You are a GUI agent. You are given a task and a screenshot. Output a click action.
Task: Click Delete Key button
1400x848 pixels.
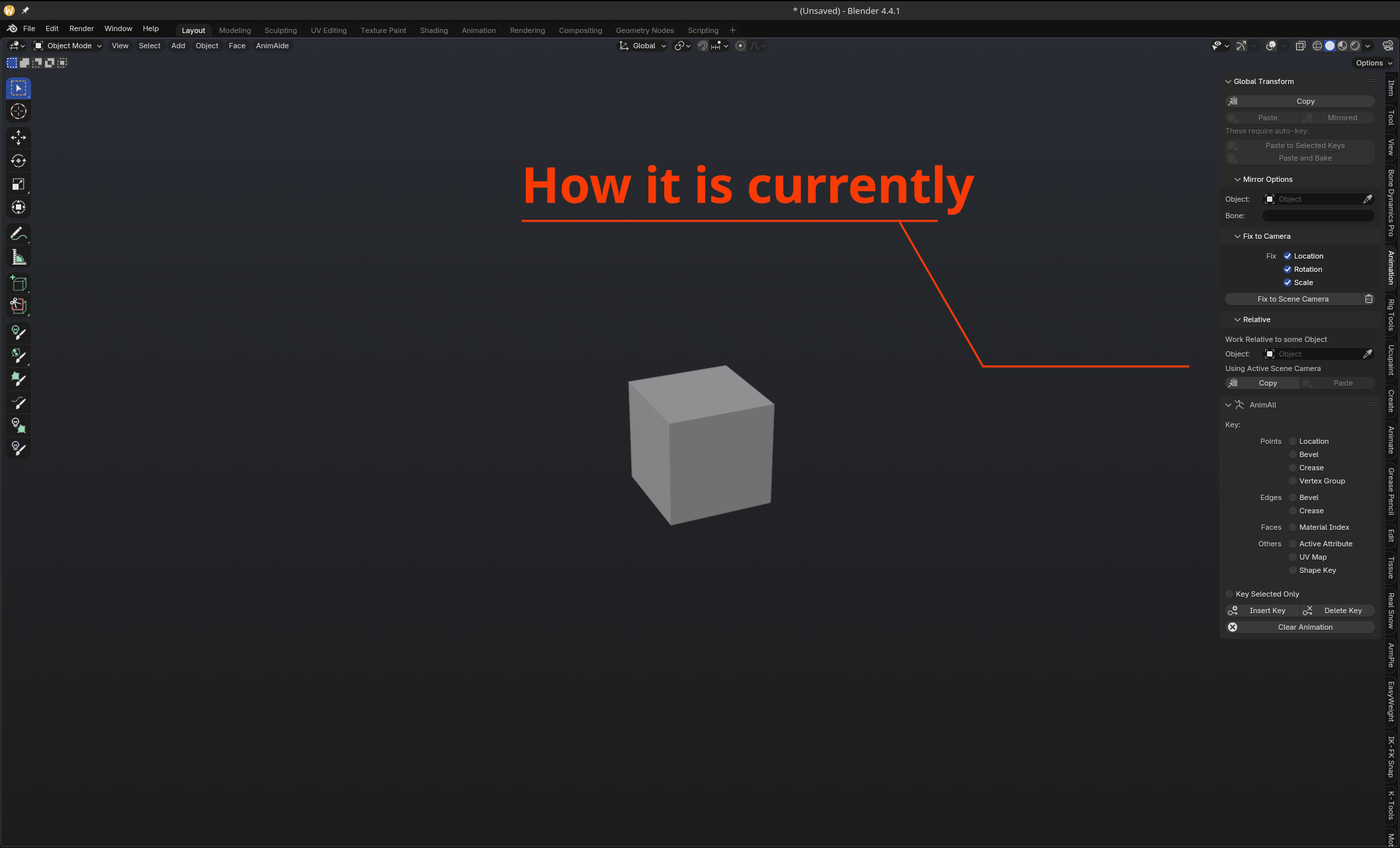coord(1337,611)
